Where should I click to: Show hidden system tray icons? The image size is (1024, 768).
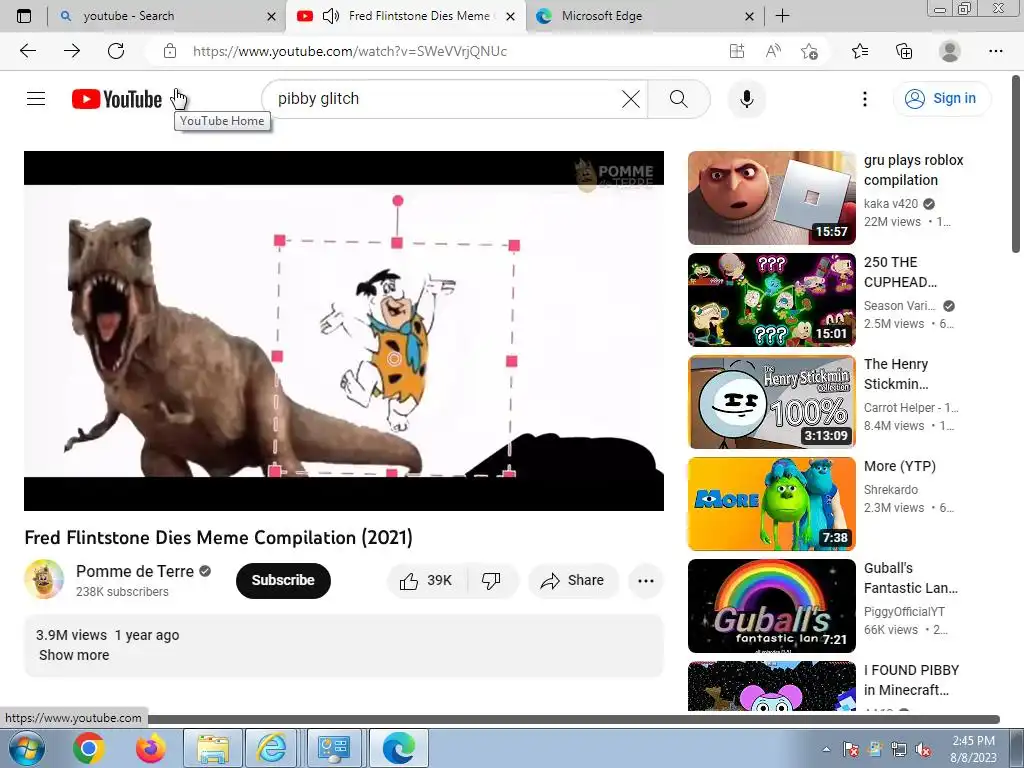point(827,749)
